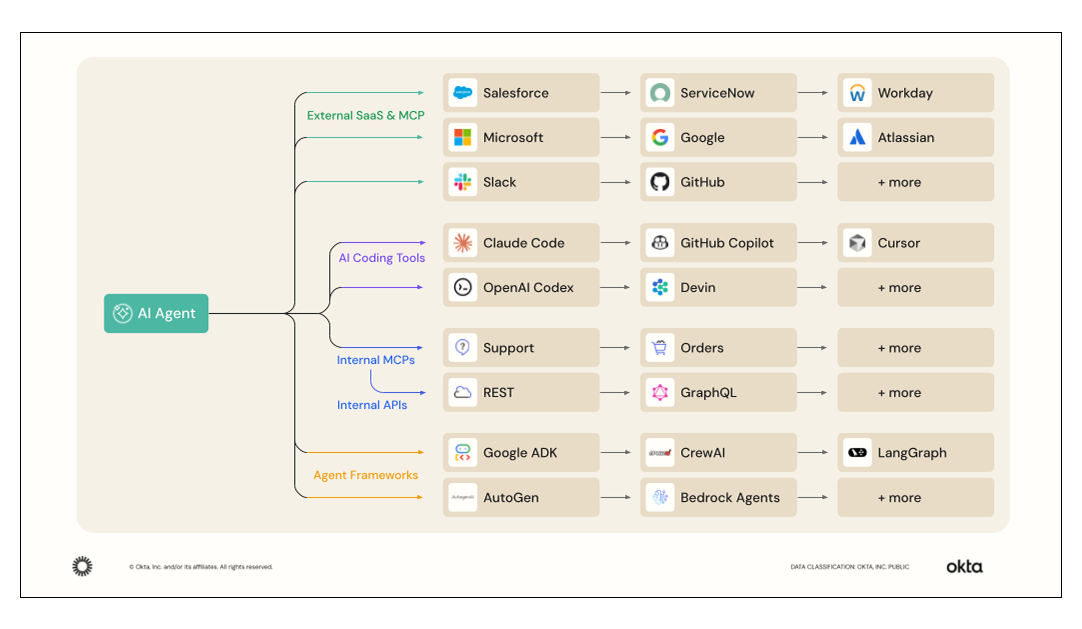1082x629 pixels.
Task: Click the Cursor cube icon
Action: pyautogui.click(x=857, y=243)
